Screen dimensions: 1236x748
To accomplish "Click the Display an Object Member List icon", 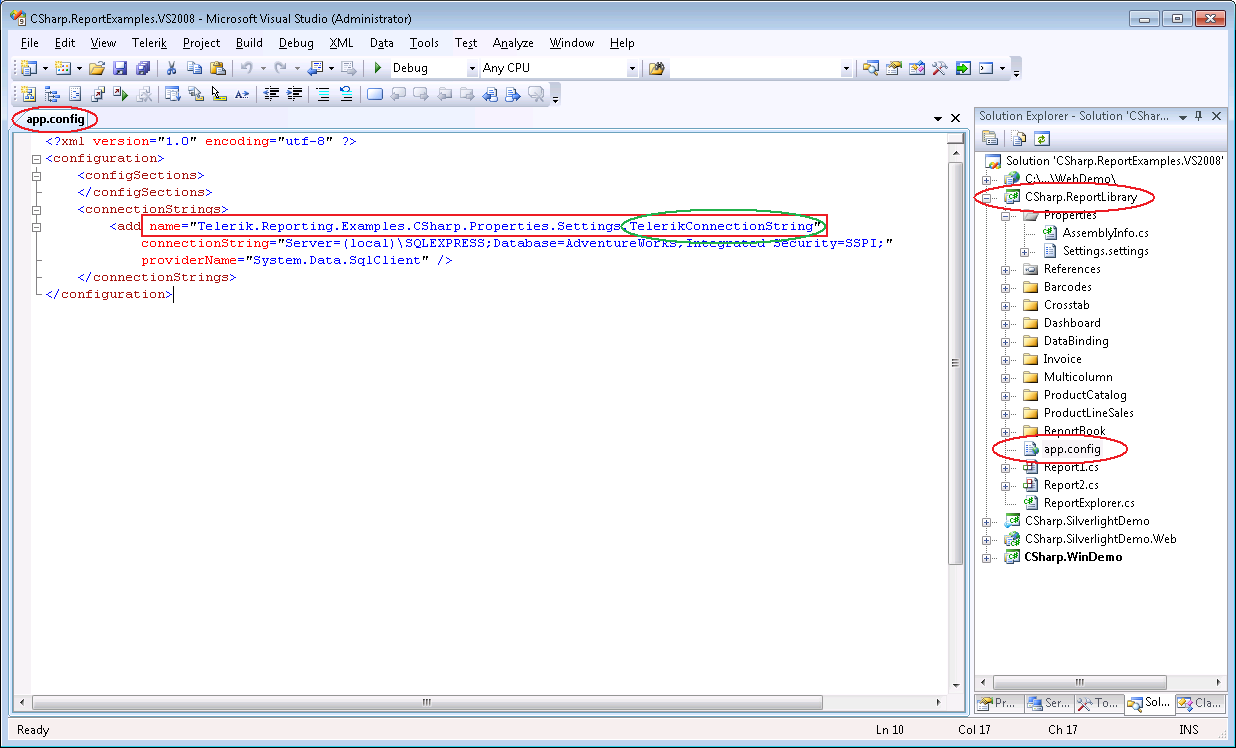I will [x=172, y=94].
